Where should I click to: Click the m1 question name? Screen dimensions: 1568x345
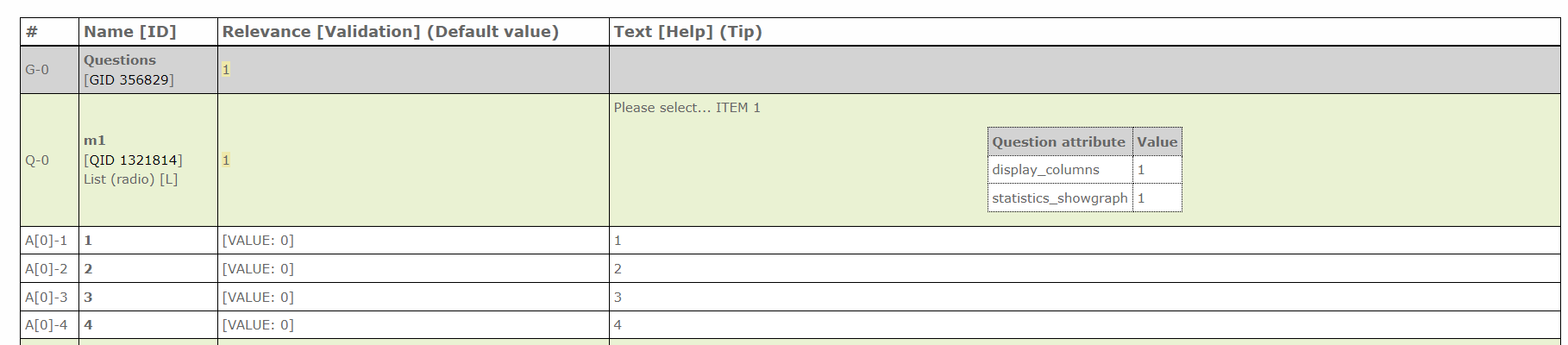[x=95, y=141]
